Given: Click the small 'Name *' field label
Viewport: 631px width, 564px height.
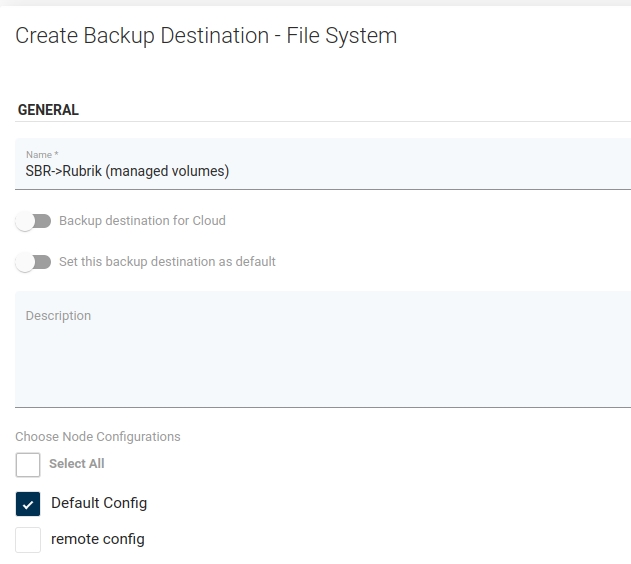Looking at the screenshot, I should tap(41, 155).
